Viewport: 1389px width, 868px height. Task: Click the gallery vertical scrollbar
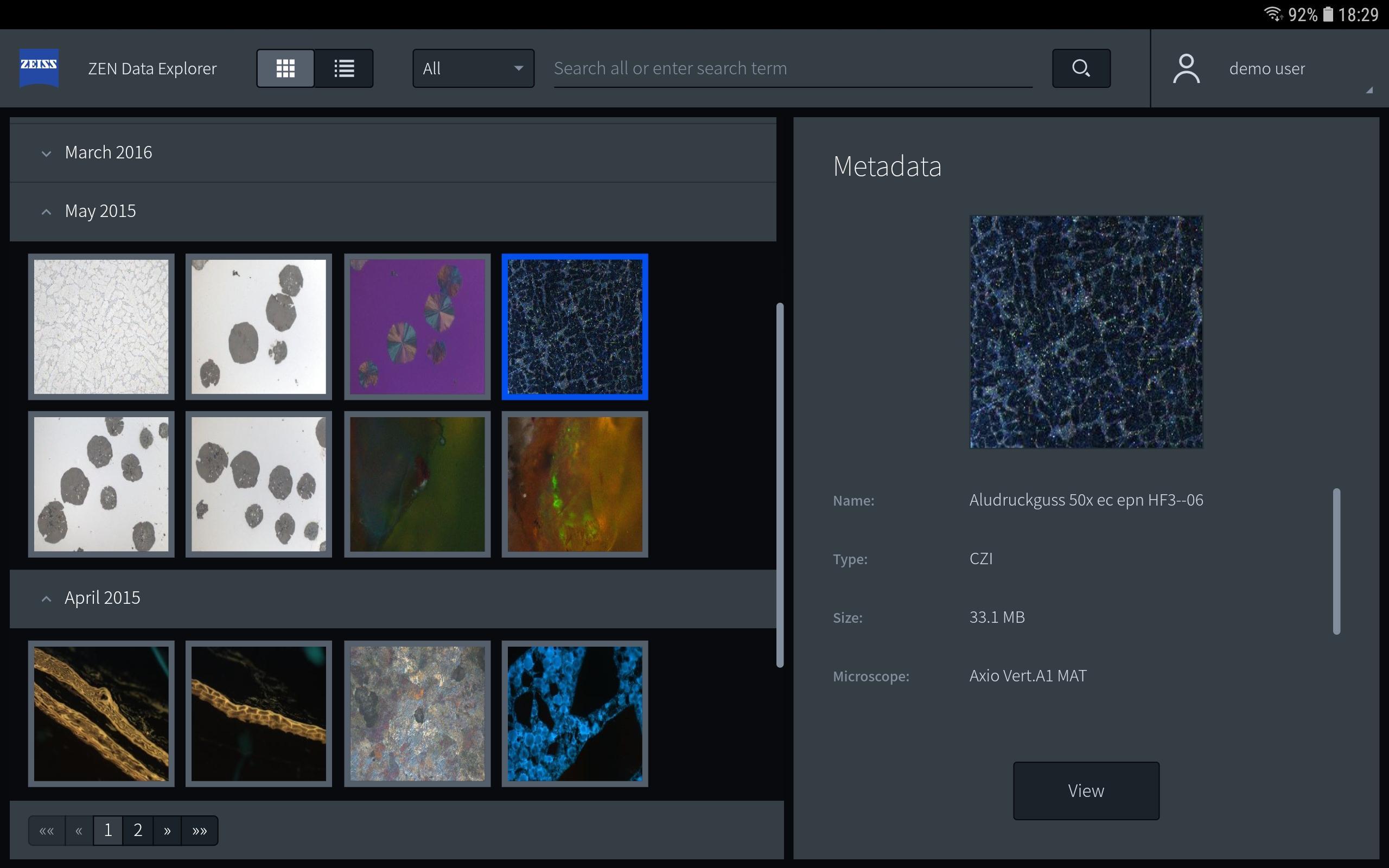(780, 485)
